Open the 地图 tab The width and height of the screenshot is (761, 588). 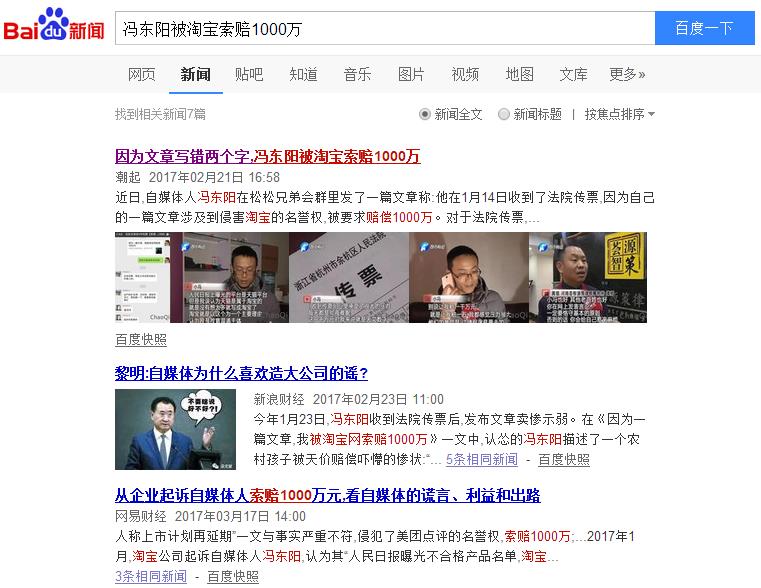519,74
